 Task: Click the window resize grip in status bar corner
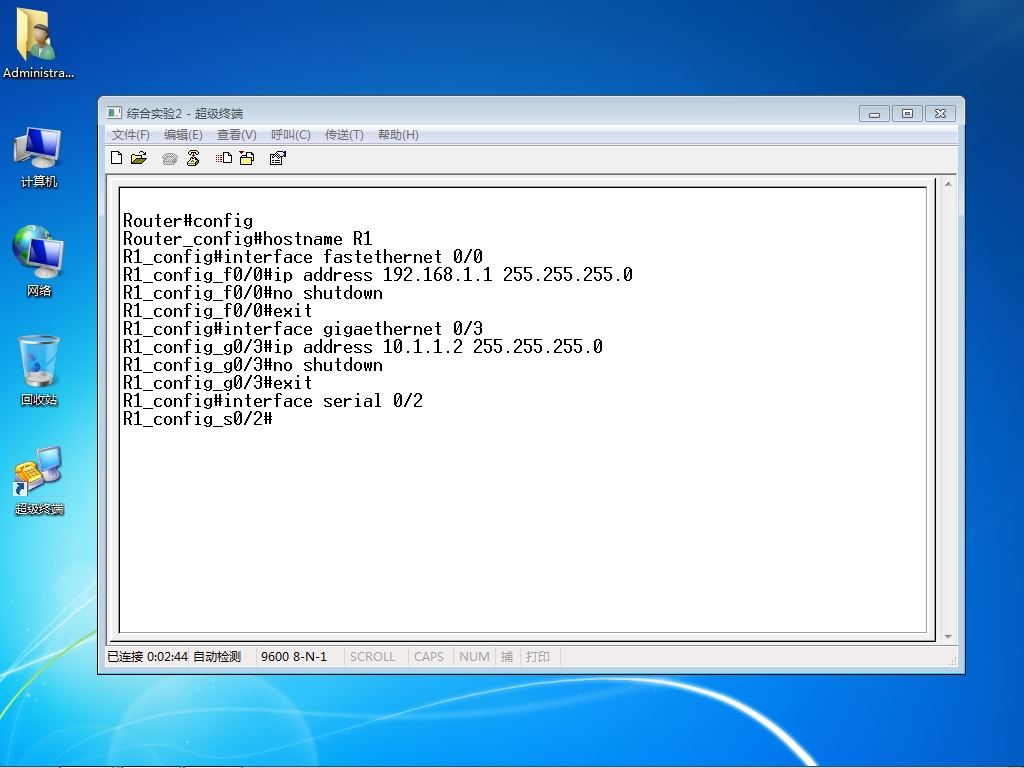point(952,660)
